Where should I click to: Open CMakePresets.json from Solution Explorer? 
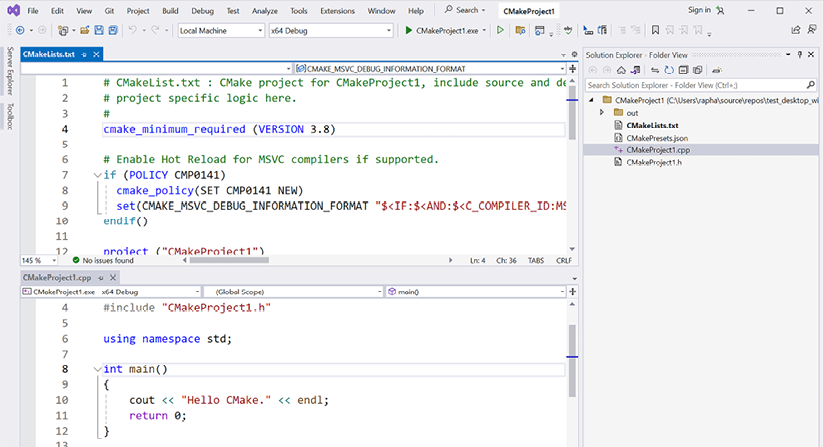(655, 137)
